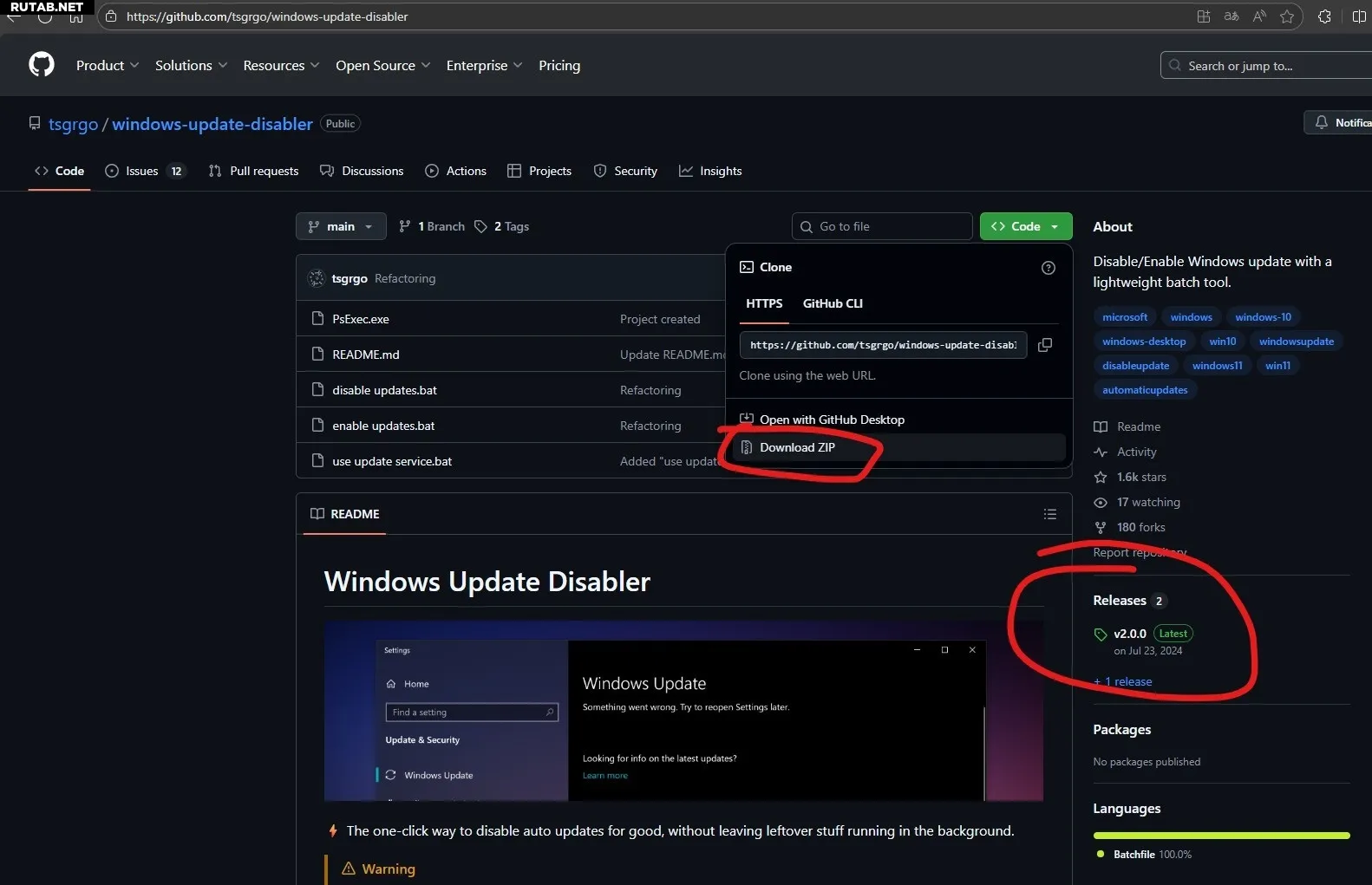Open the disable updates.bat file
1372x885 pixels.
click(x=384, y=390)
